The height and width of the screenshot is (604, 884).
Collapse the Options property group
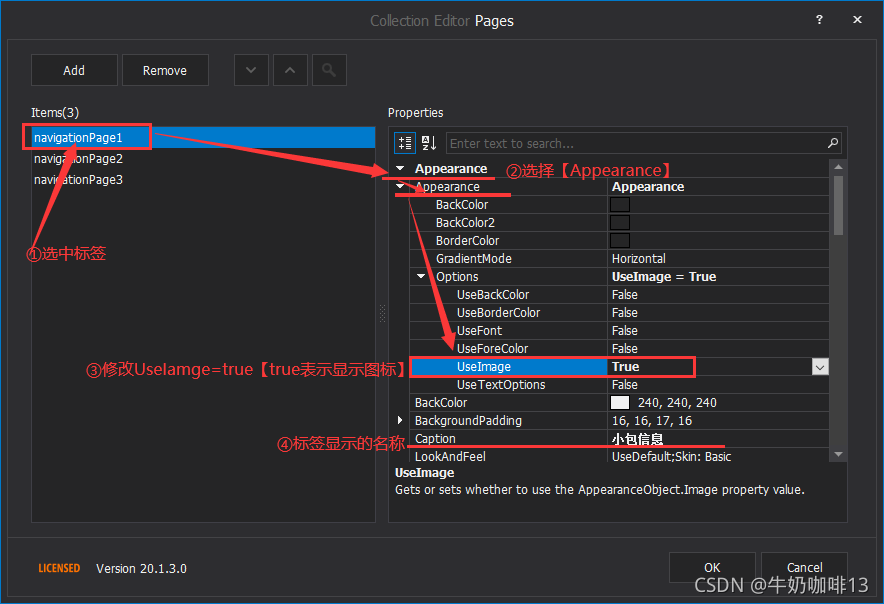point(420,276)
